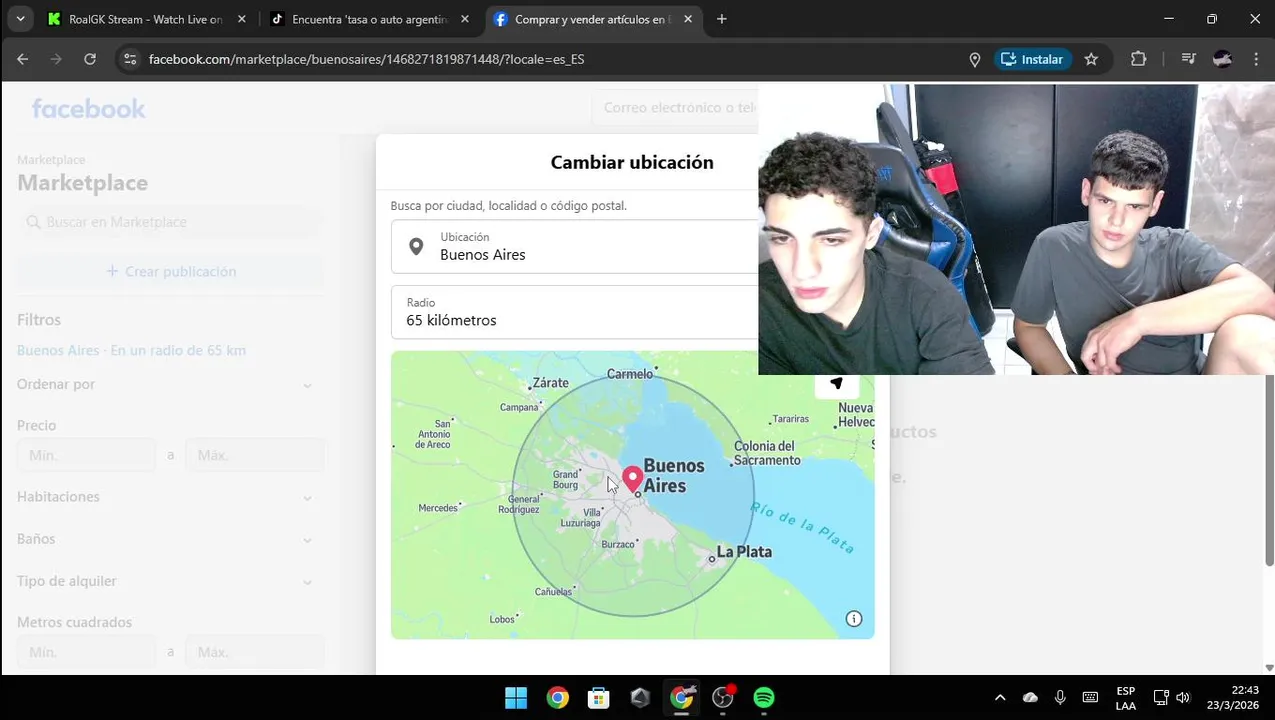Close the Facebook Marketplace tab
The height and width of the screenshot is (720, 1275).
pos(688,19)
